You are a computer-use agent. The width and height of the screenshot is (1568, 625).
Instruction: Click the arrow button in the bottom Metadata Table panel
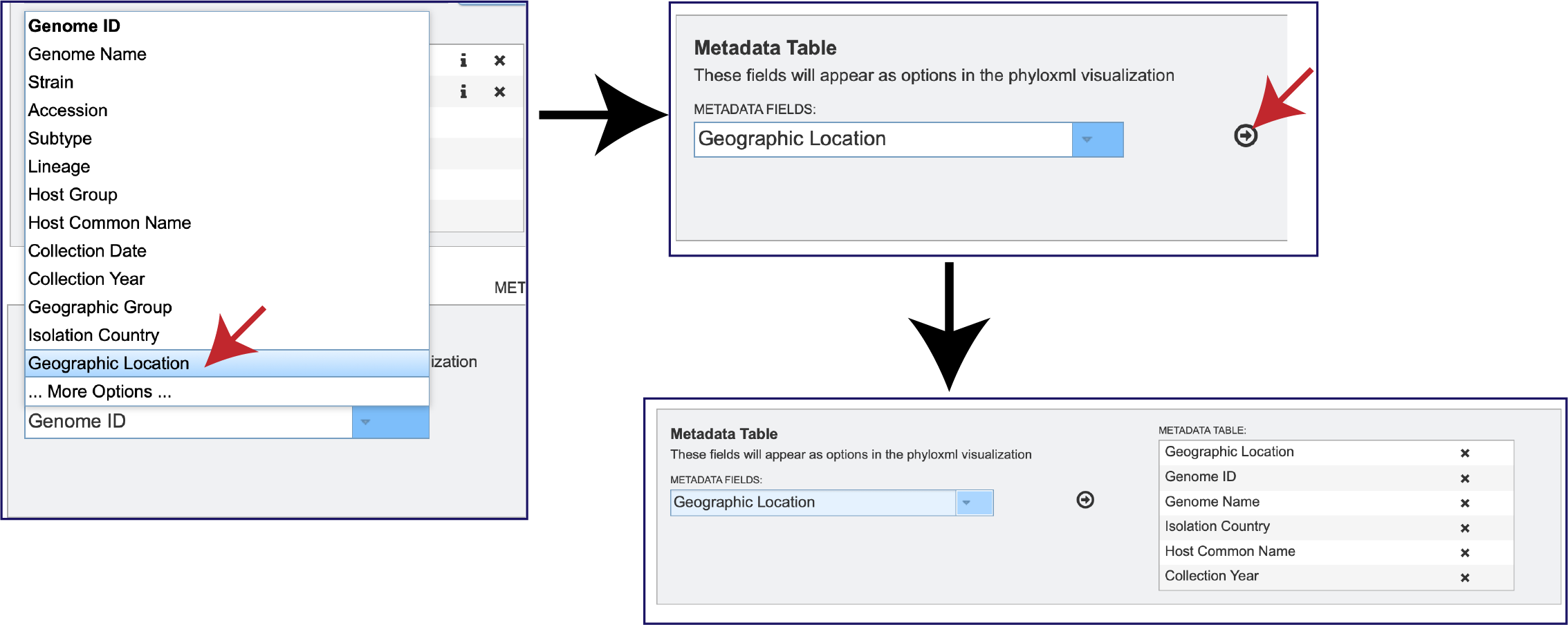pyautogui.click(x=1085, y=501)
